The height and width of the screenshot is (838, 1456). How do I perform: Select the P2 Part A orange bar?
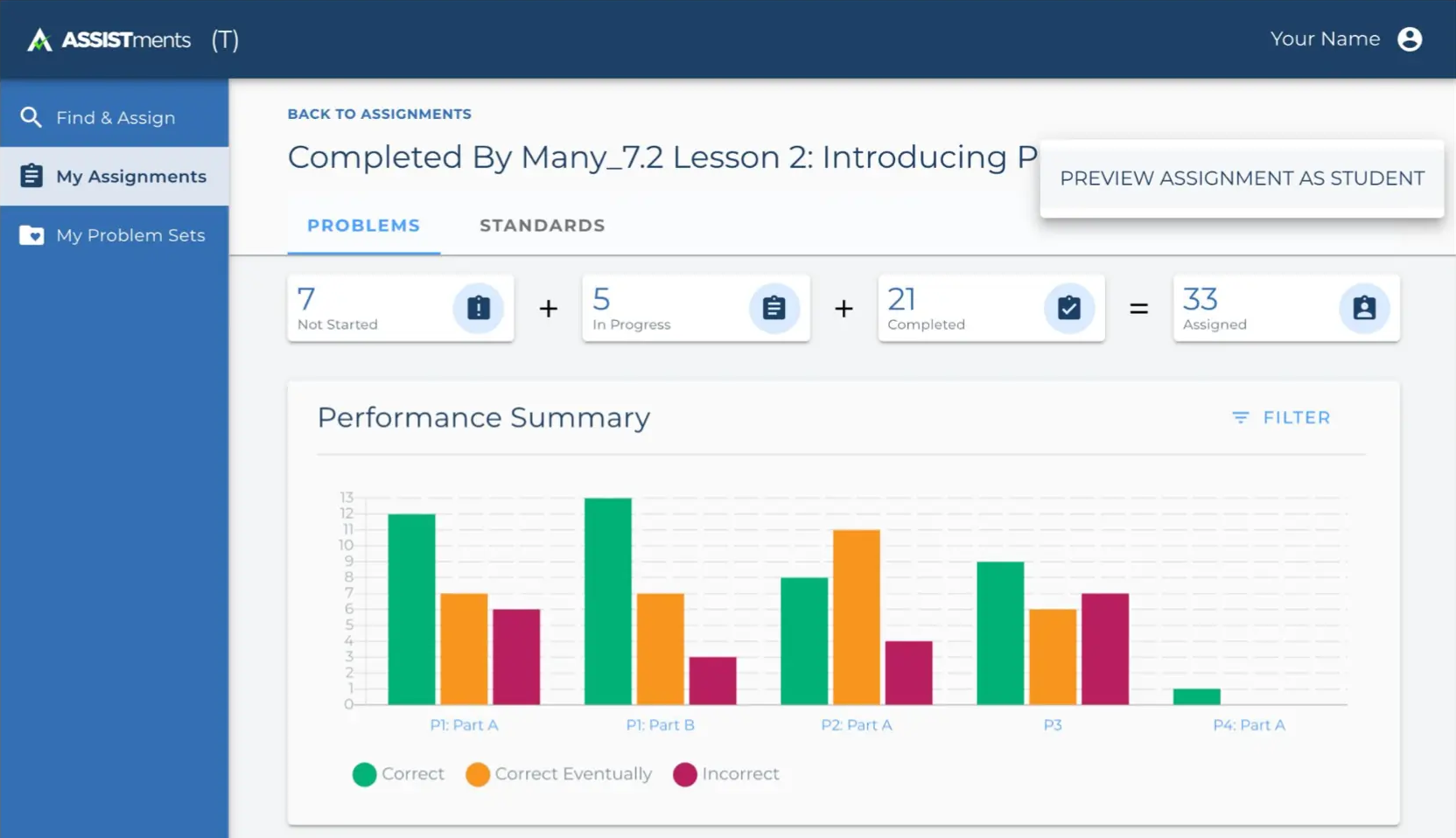click(855, 617)
